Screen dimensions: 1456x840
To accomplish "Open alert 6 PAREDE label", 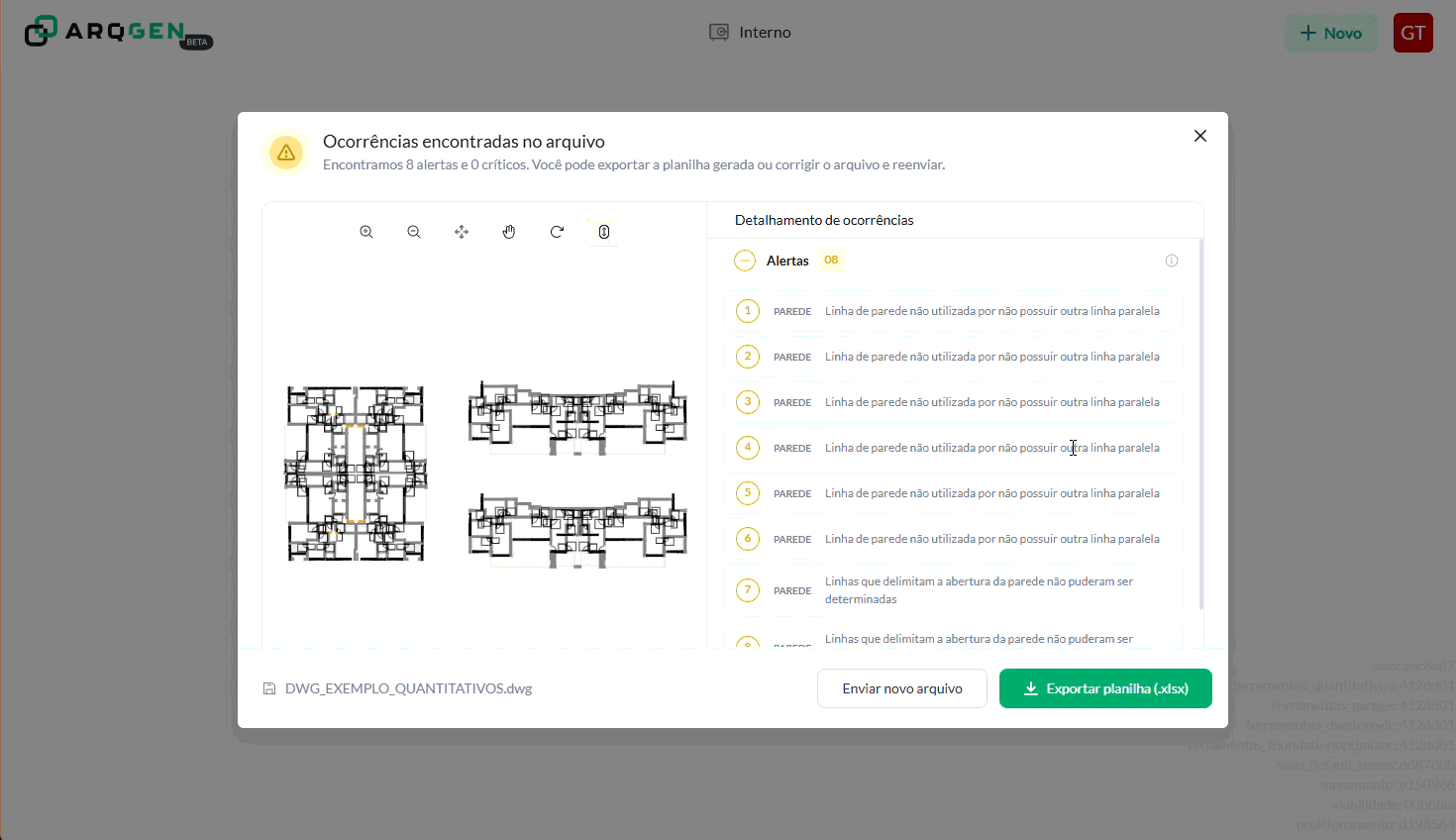I will (792, 539).
